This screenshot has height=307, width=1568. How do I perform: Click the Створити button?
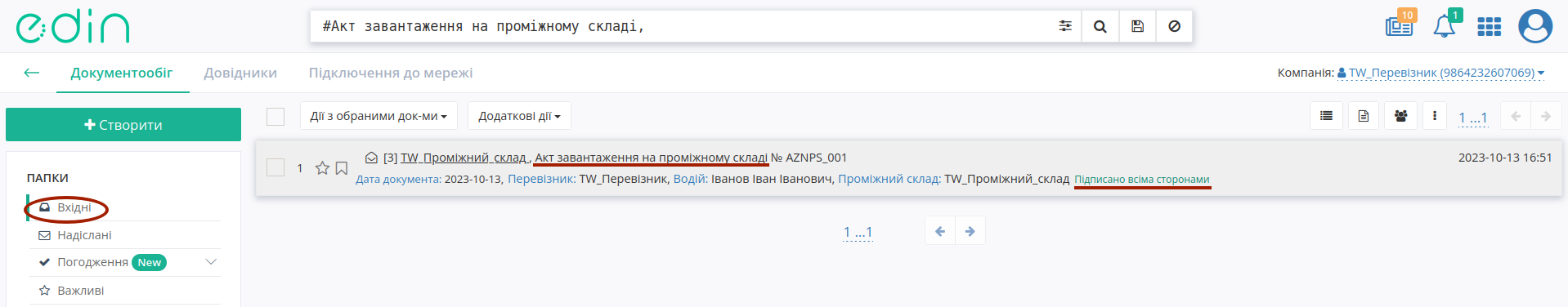coord(123,125)
